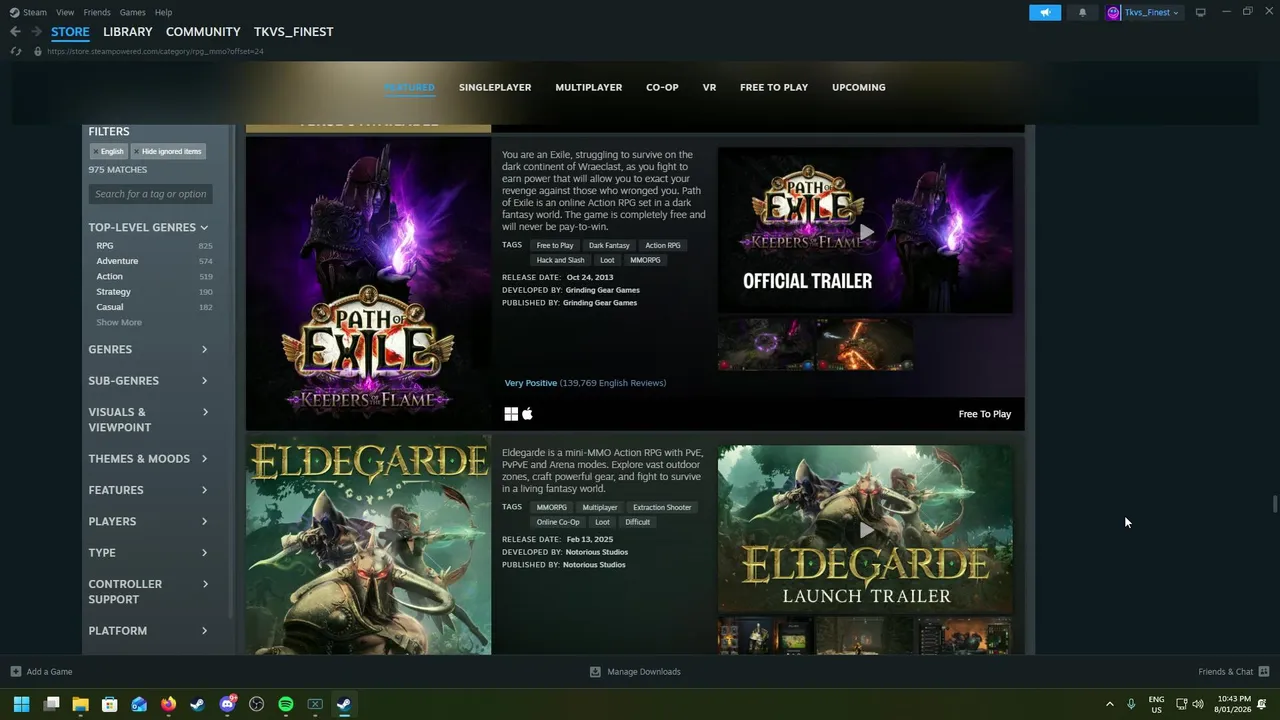Screen dimensions: 1280x720
Task: Click Apple platform icon on Path of Exile
Action: point(528,414)
